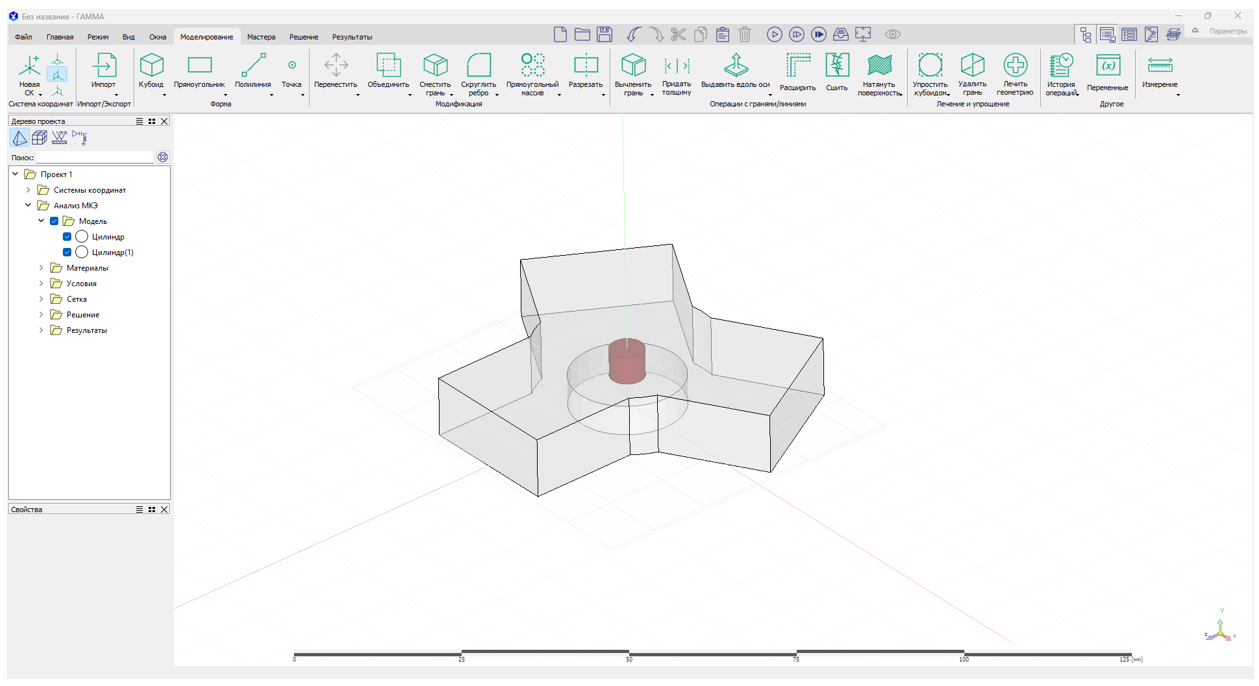Click the Поиск search field
Image resolution: width=1259 pixels, height=686 pixels.
point(95,158)
